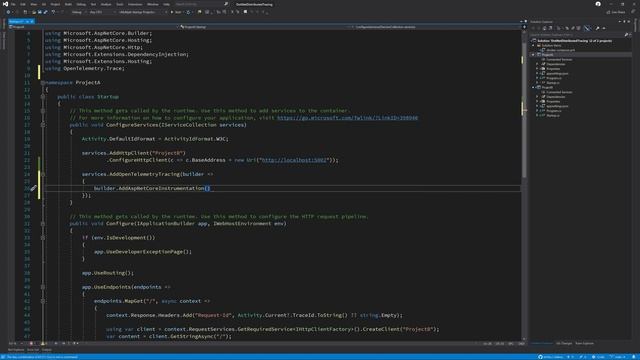The width and height of the screenshot is (640, 360).
Task: Pin the open editor tab
Action: 27,21
